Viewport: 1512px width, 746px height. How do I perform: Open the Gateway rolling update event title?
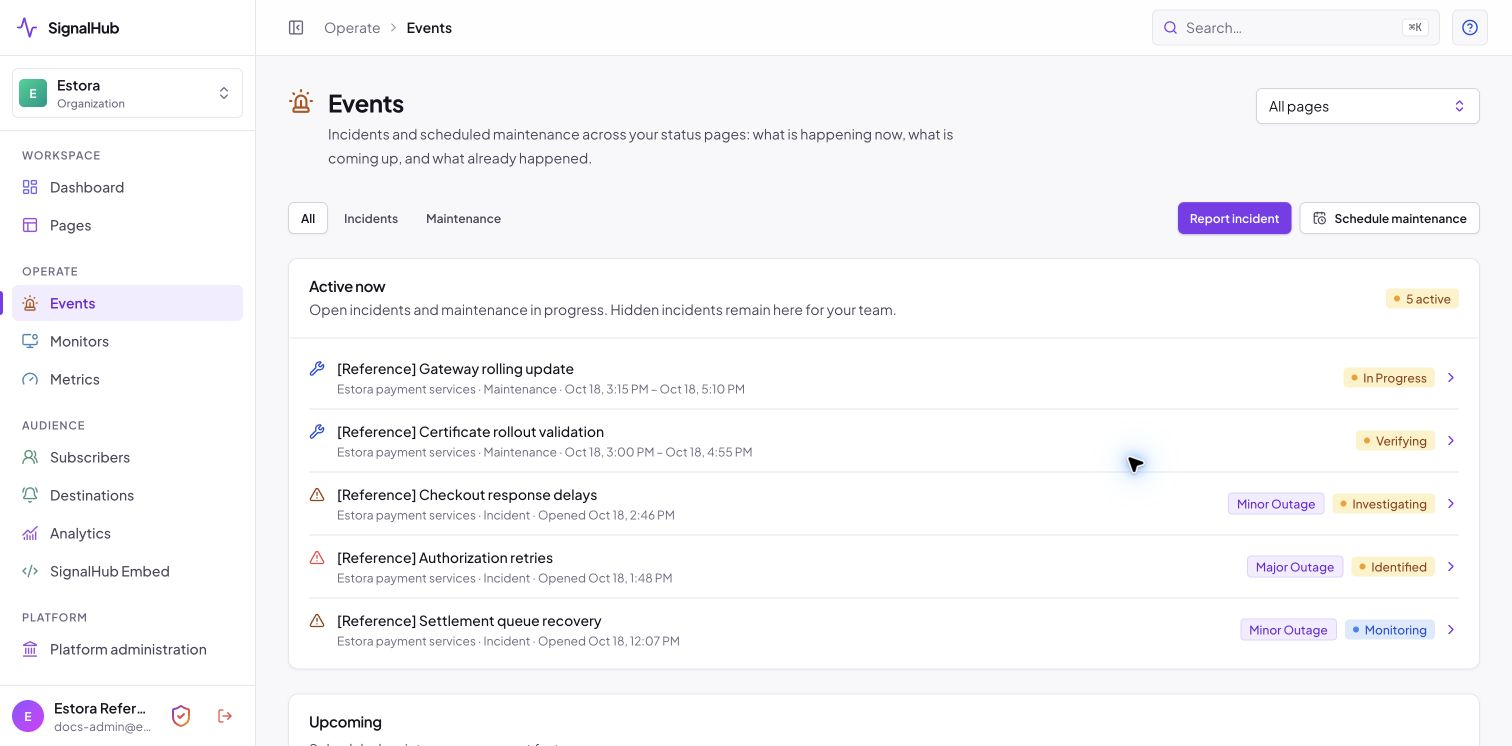[455, 369]
